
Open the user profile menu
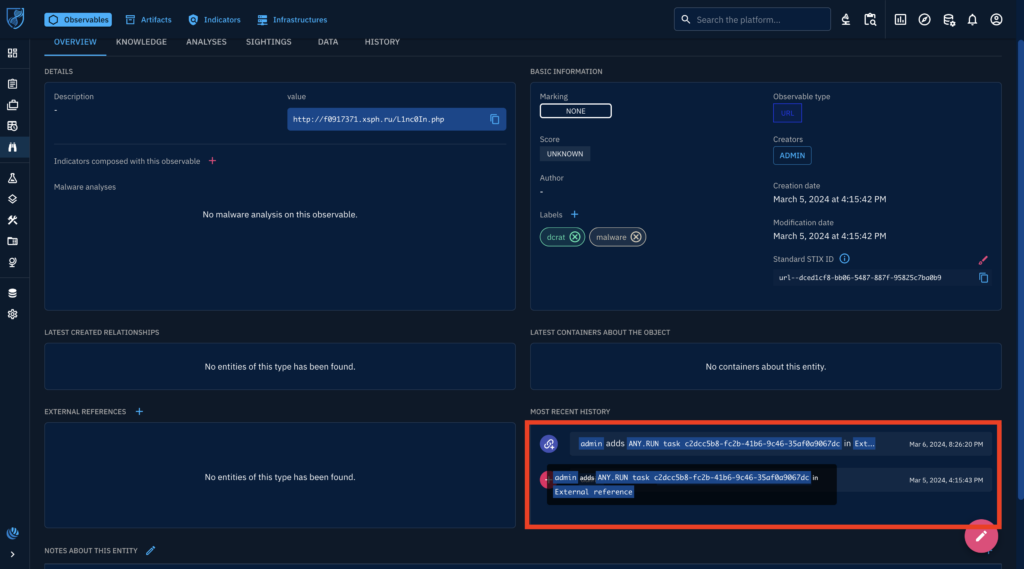tap(996, 19)
